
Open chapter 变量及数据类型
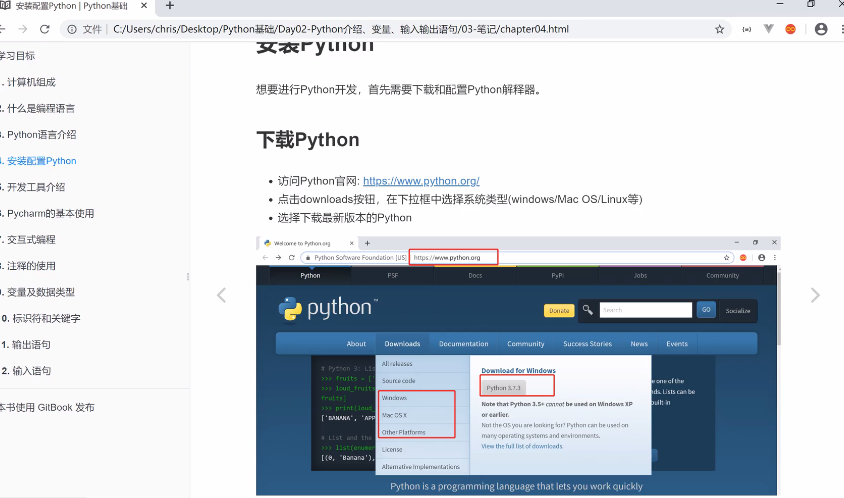coord(39,292)
